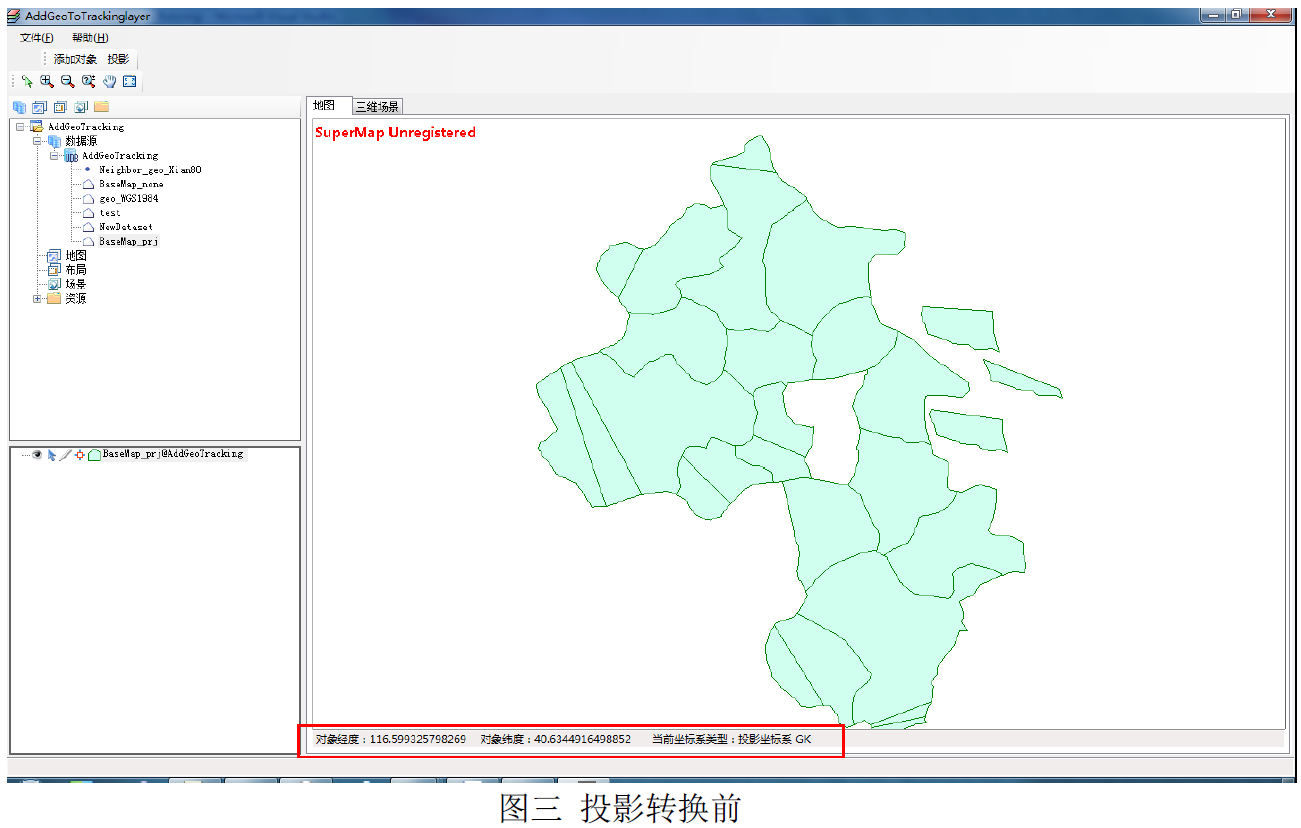Screen dimensions: 1301x828
Task: Click the 对象经度 value 116.599325798269
Action: 418,740
